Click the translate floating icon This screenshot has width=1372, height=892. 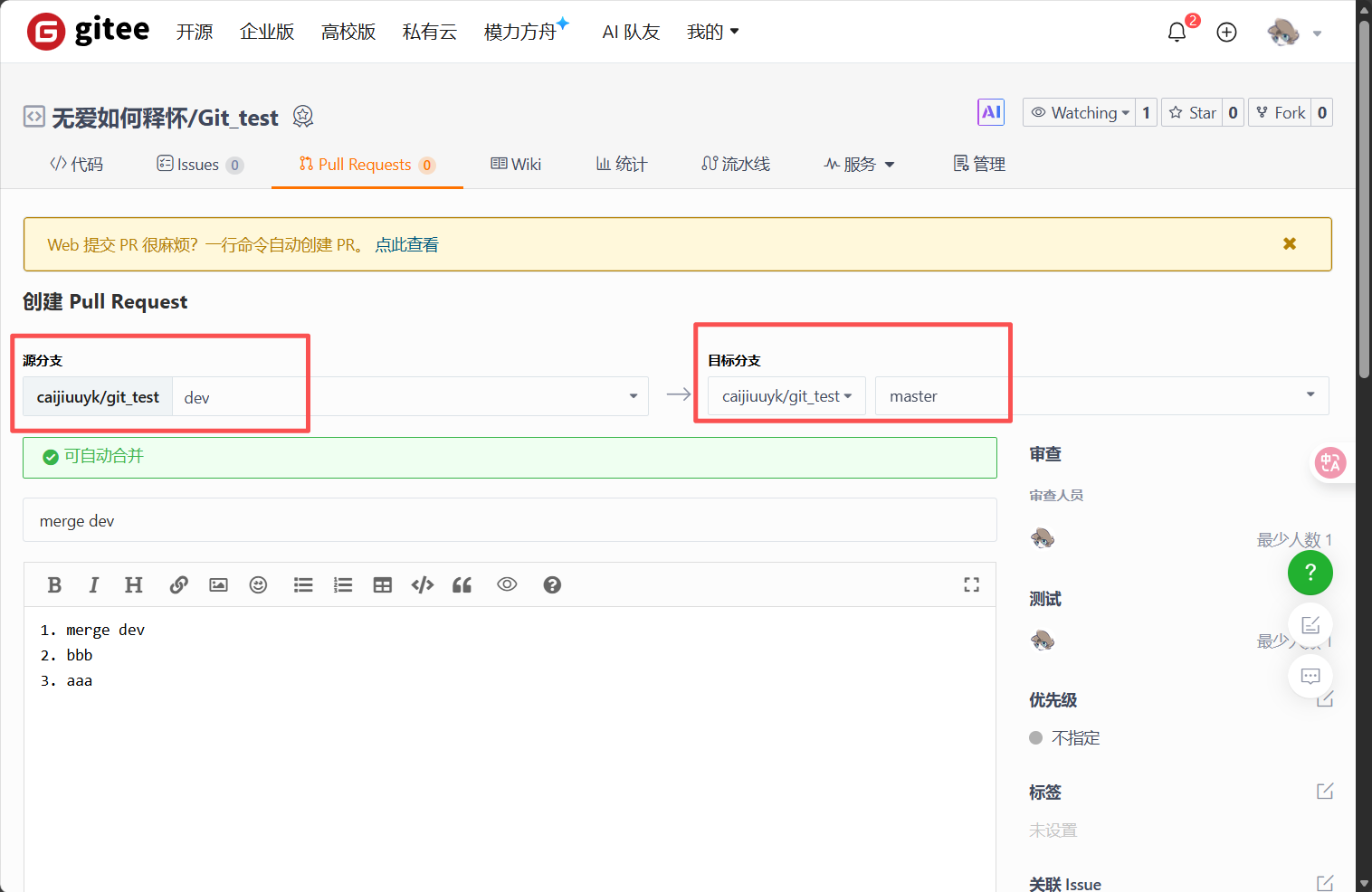point(1330,463)
